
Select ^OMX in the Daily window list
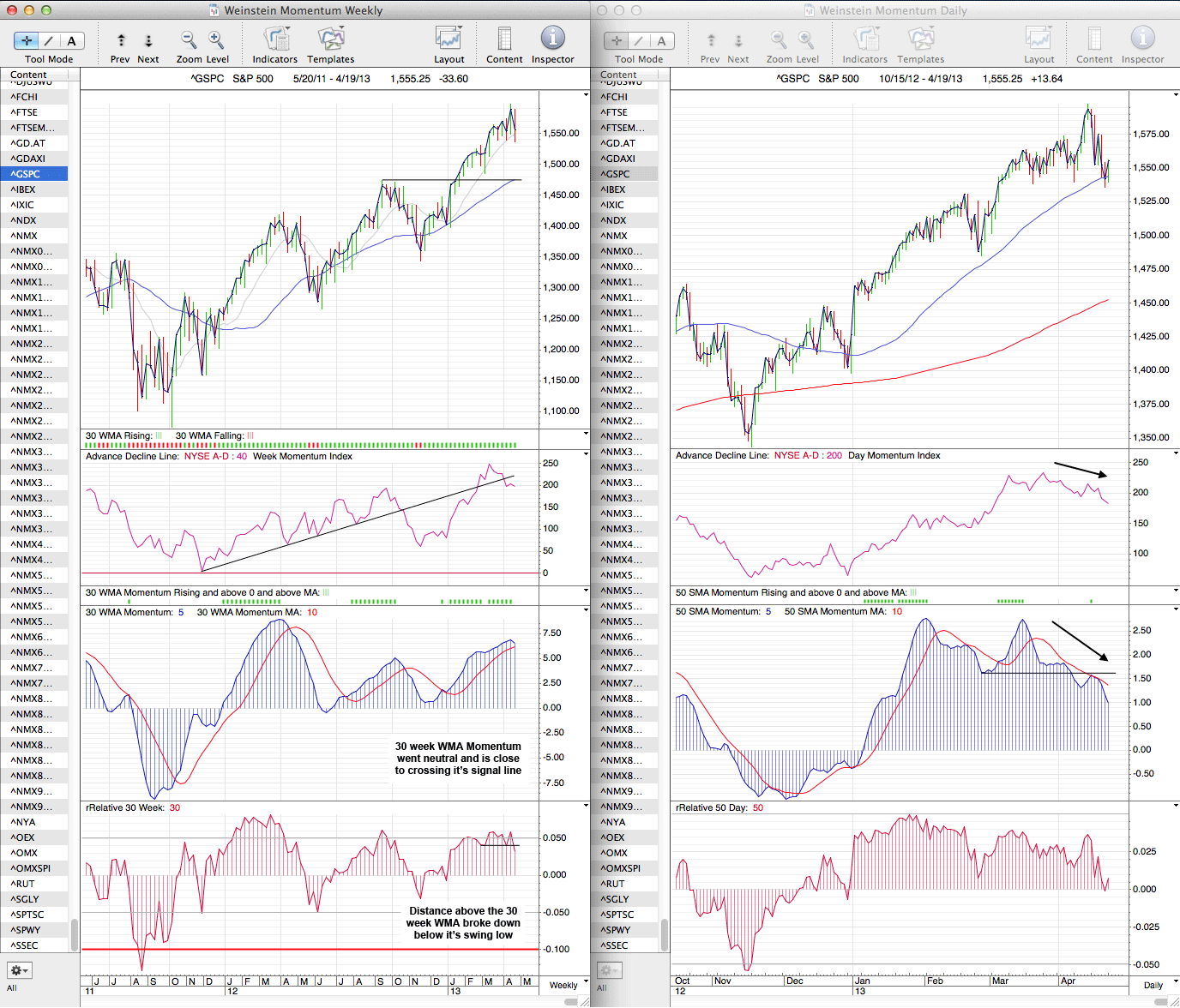[x=624, y=853]
